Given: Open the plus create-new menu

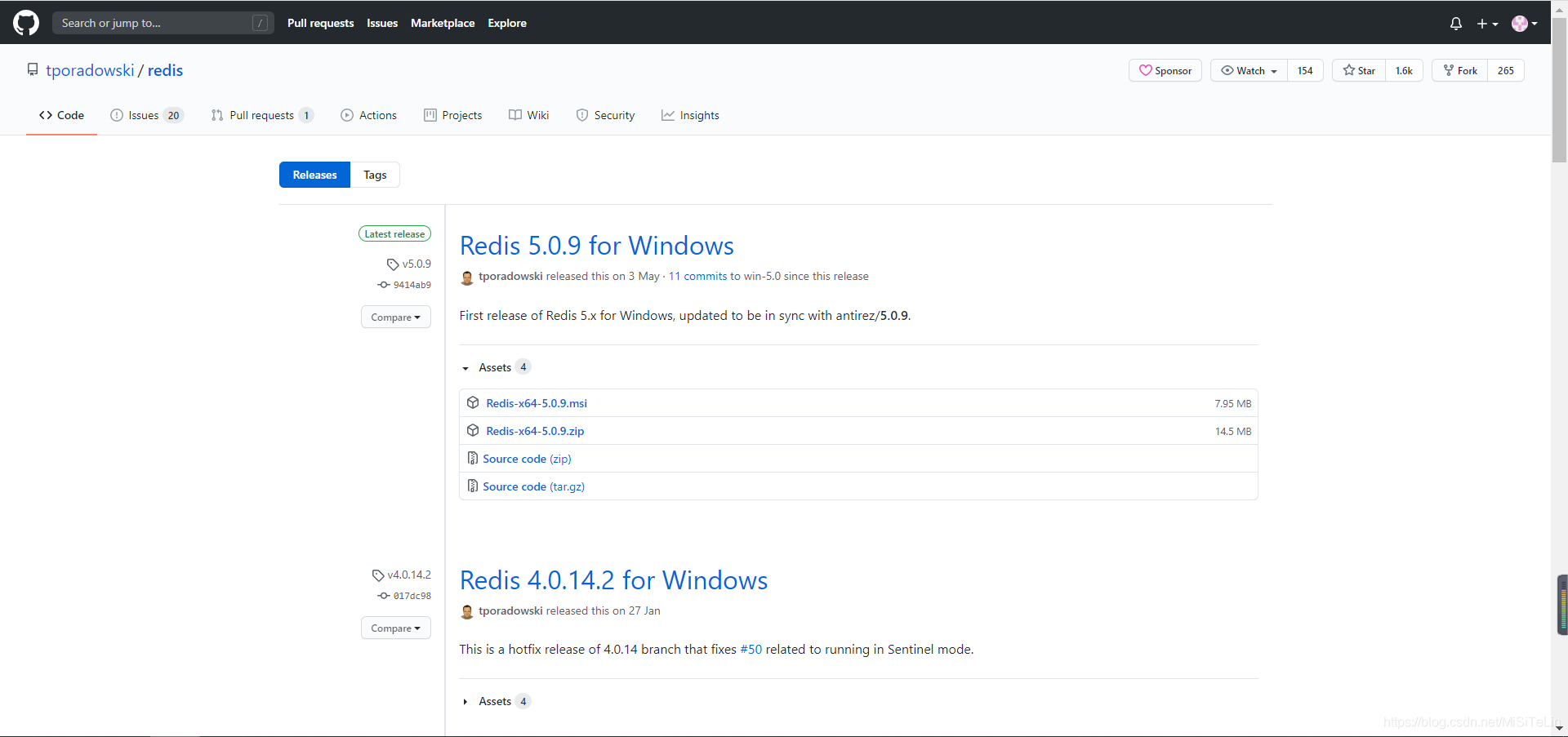Looking at the screenshot, I should (x=1487, y=24).
